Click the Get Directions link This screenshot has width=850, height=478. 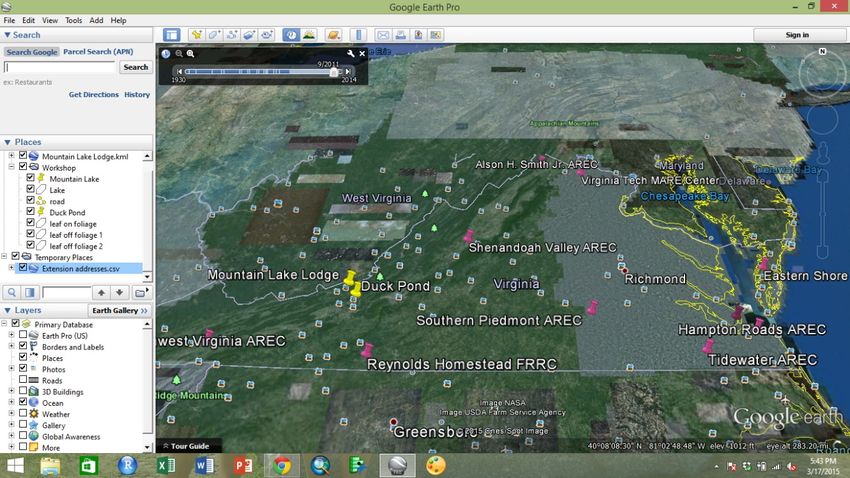(x=94, y=94)
